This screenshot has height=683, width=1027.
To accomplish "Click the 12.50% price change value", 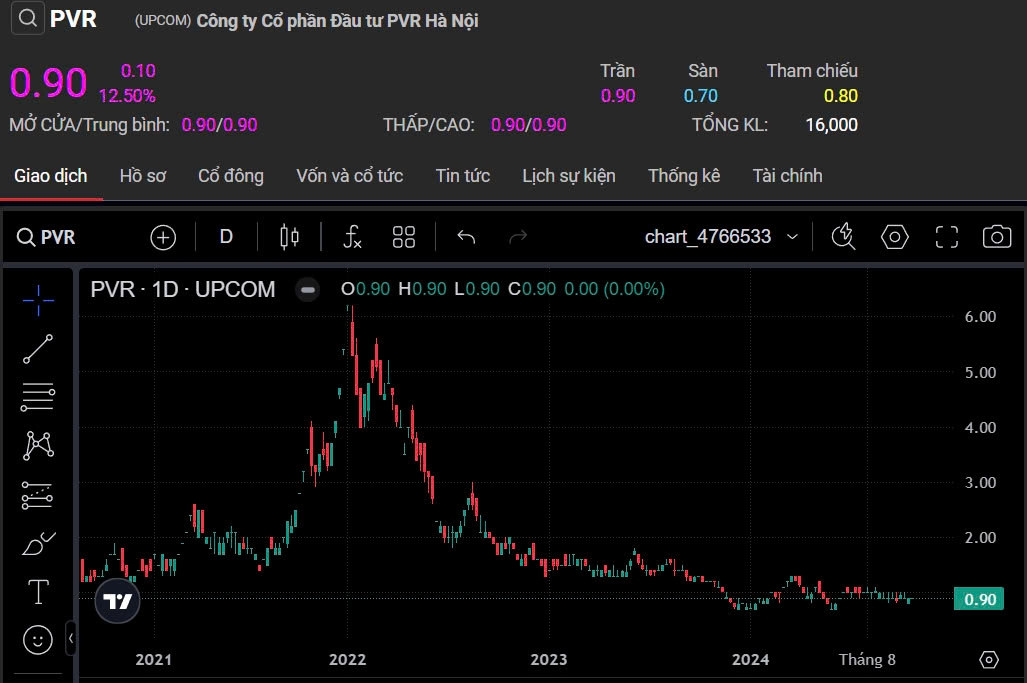I will tap(127, 96).
